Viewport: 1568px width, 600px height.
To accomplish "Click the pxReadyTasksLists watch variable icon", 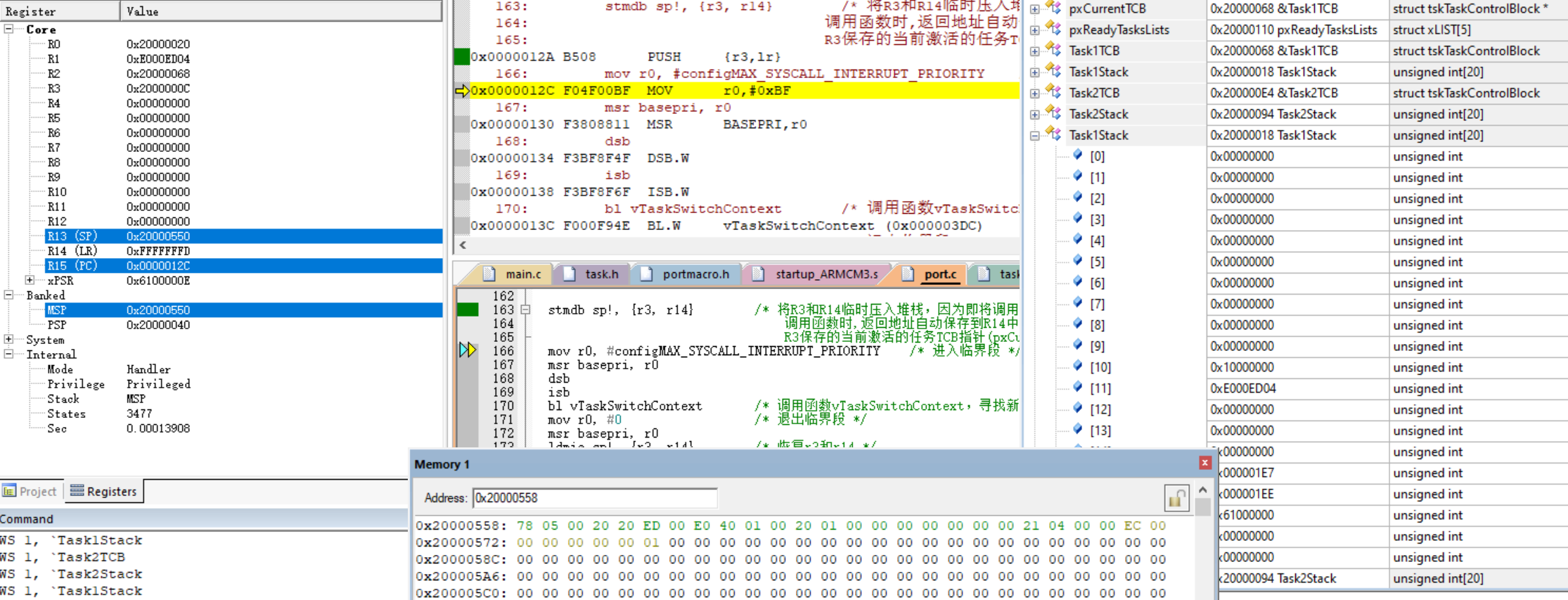I will pos(1053,29).
